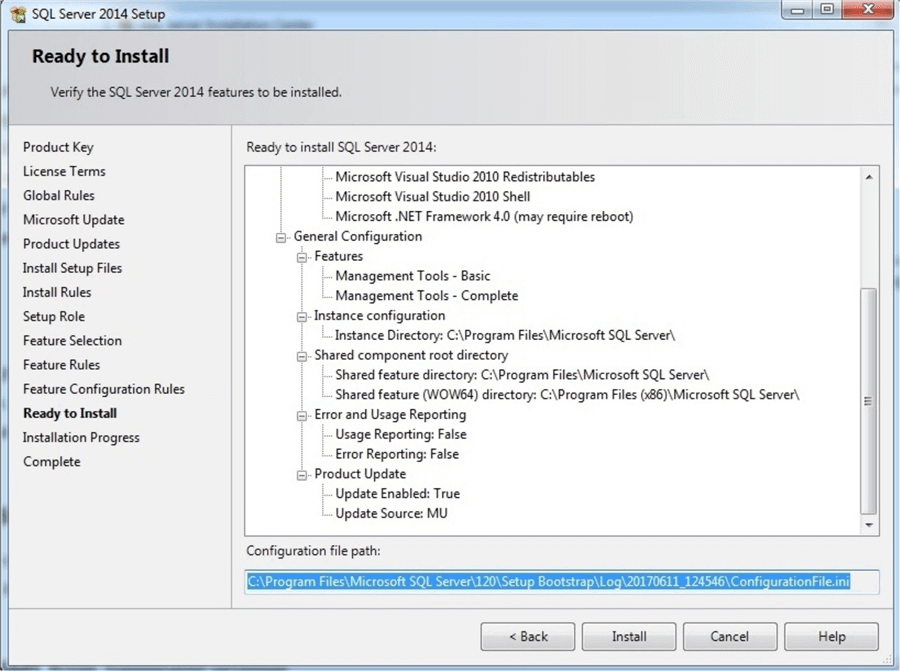Select Error Reporting: False row

click(397, 454)
